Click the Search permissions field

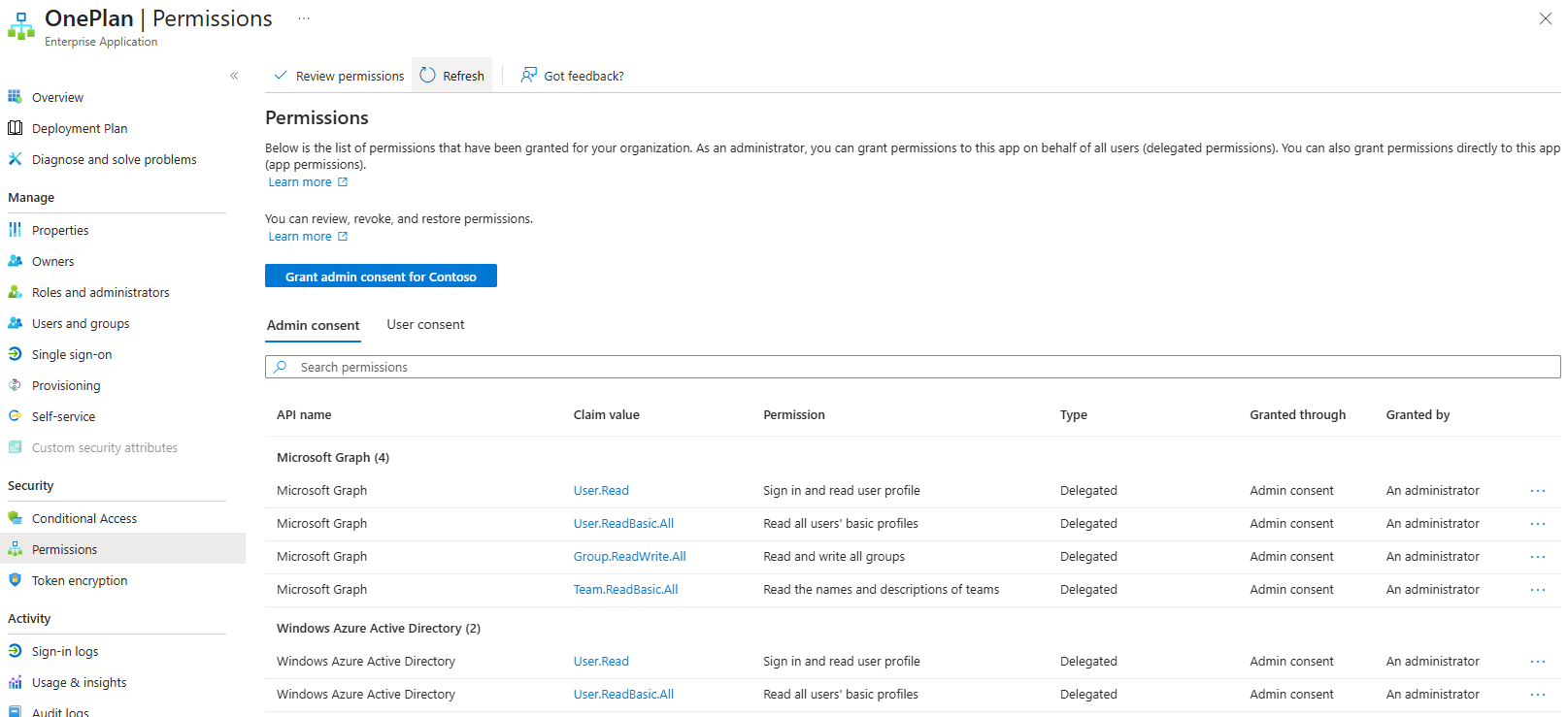pos(913,367)
